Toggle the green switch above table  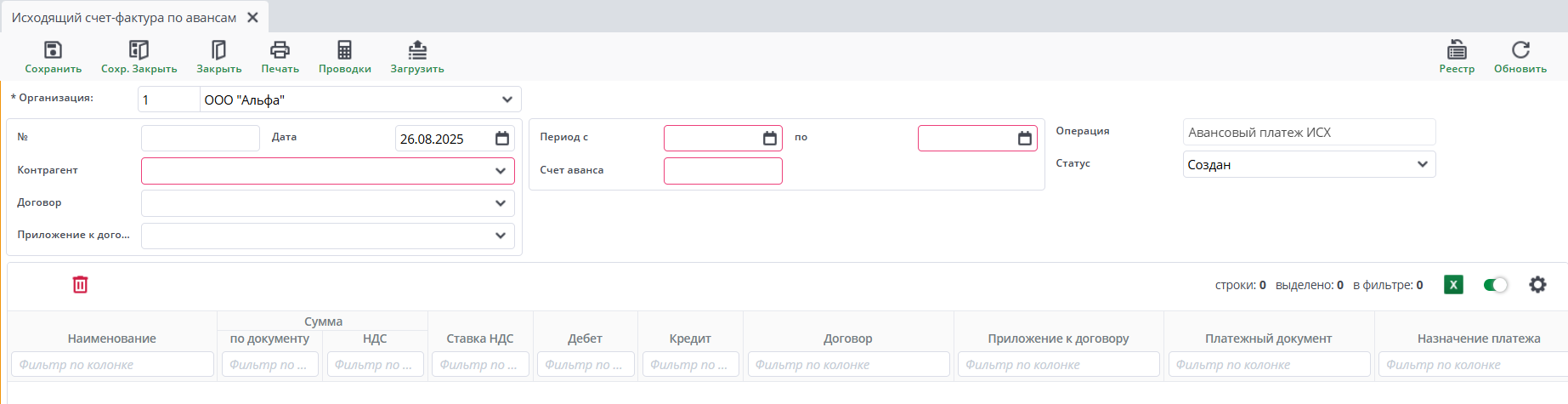(x=1495, y=285)
